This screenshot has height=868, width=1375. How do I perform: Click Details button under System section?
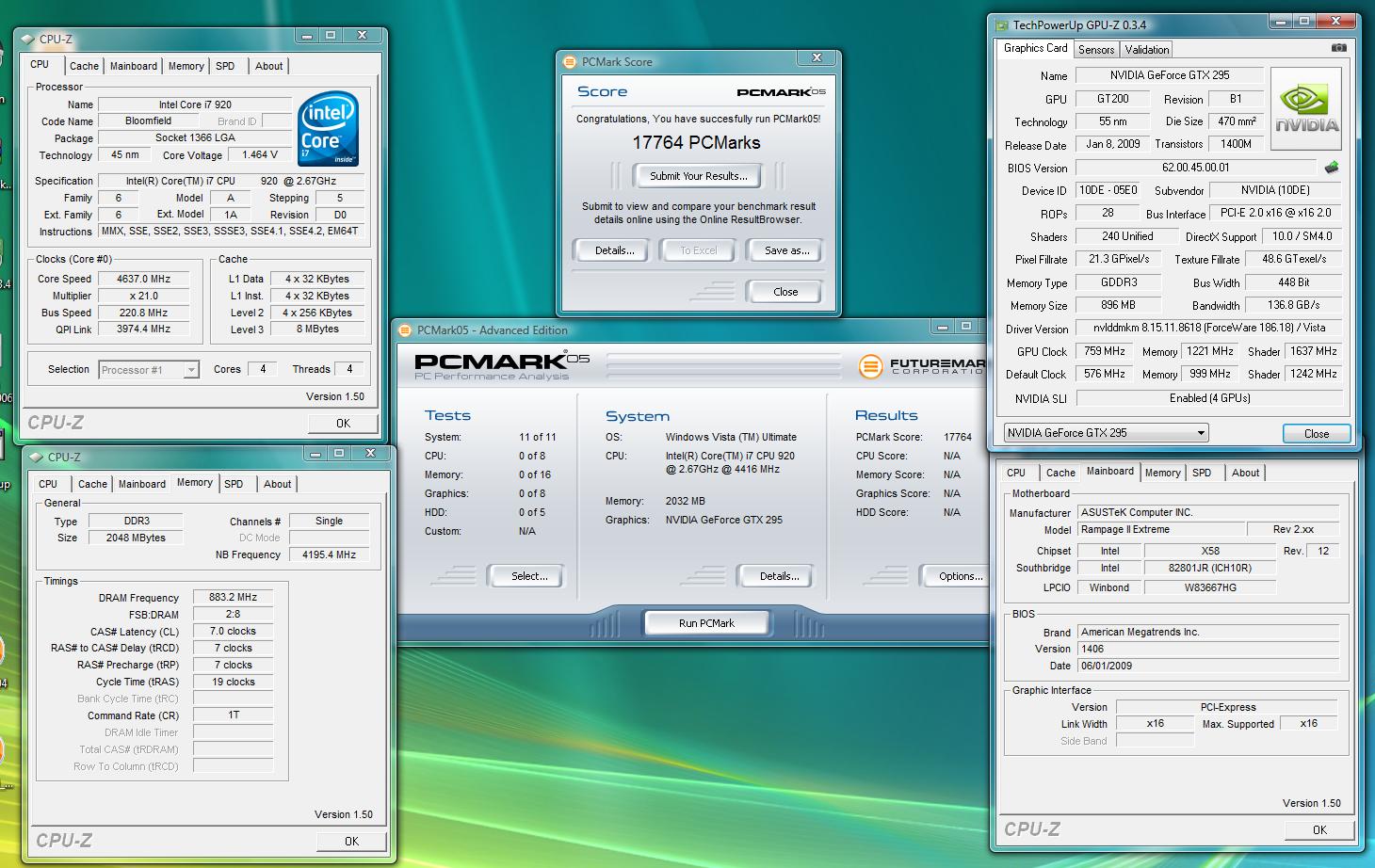tap(779, 576)
